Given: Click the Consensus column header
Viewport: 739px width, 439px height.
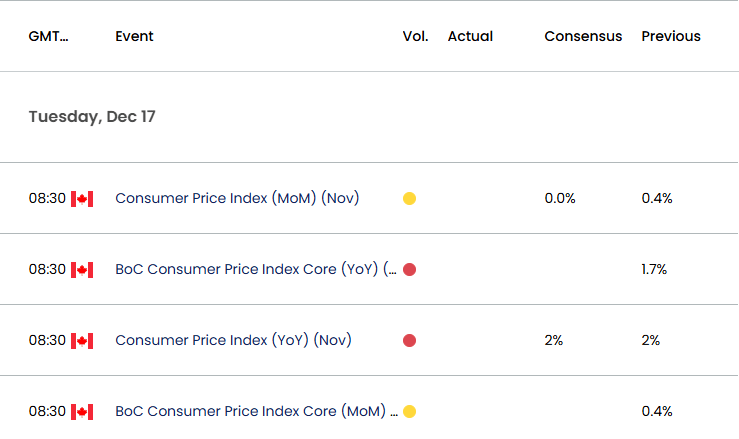Looking at the screenshot, I should coord(583,36).
